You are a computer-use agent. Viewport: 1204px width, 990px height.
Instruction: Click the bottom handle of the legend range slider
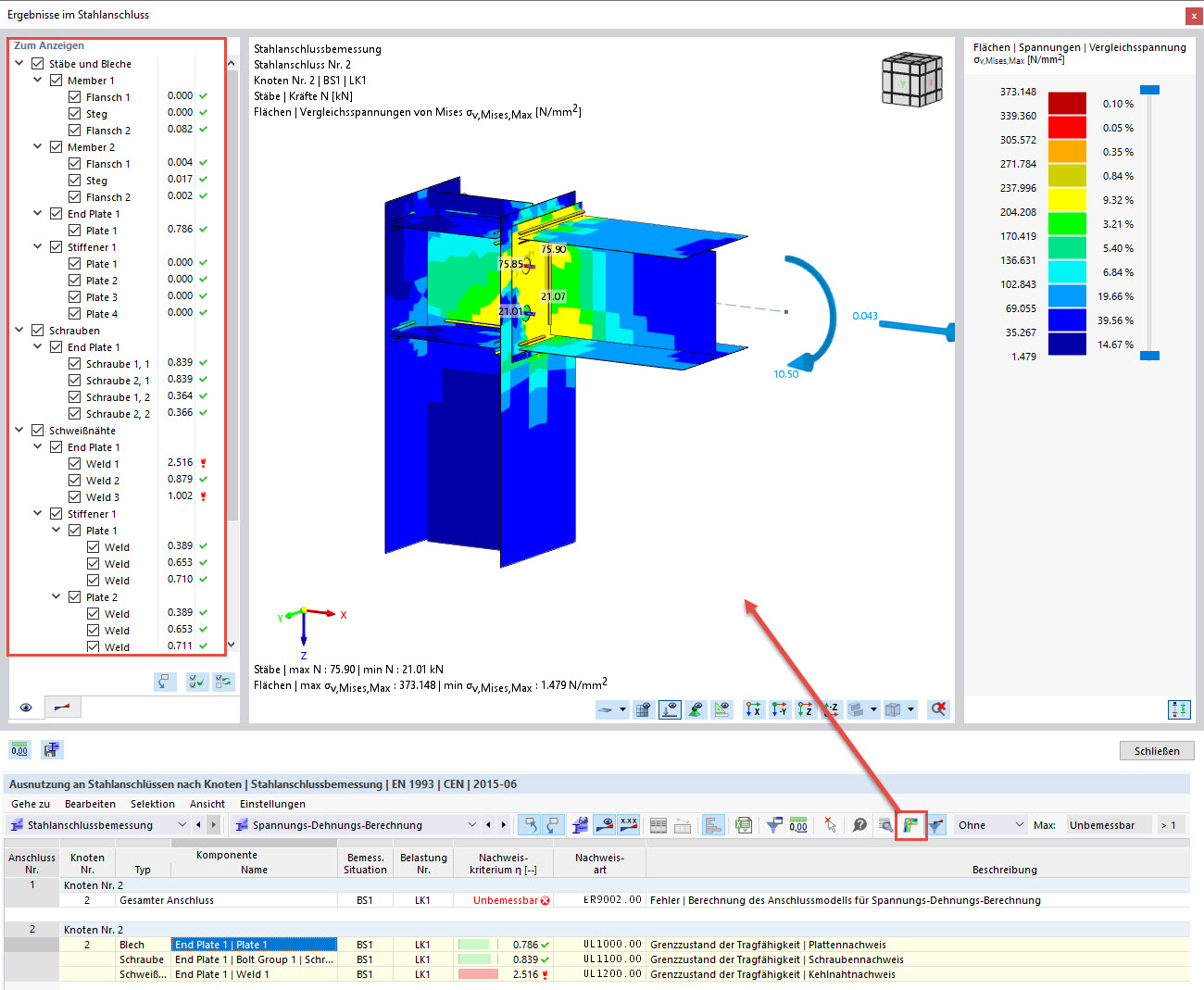click(1149, 356)
